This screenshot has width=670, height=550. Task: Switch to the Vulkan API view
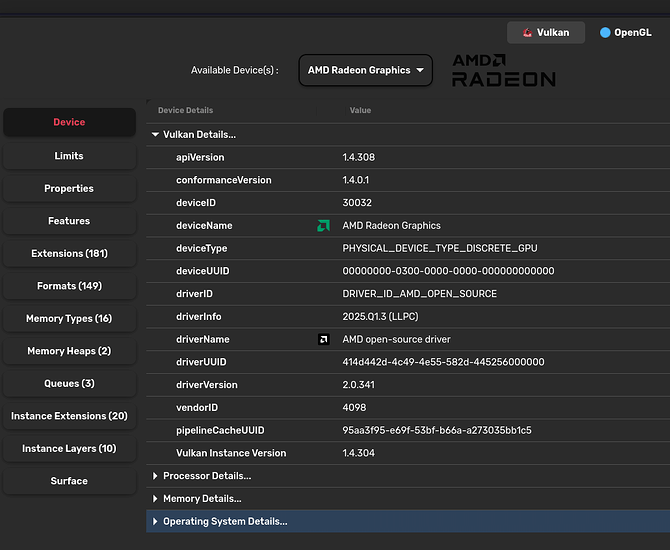point(546,32)
